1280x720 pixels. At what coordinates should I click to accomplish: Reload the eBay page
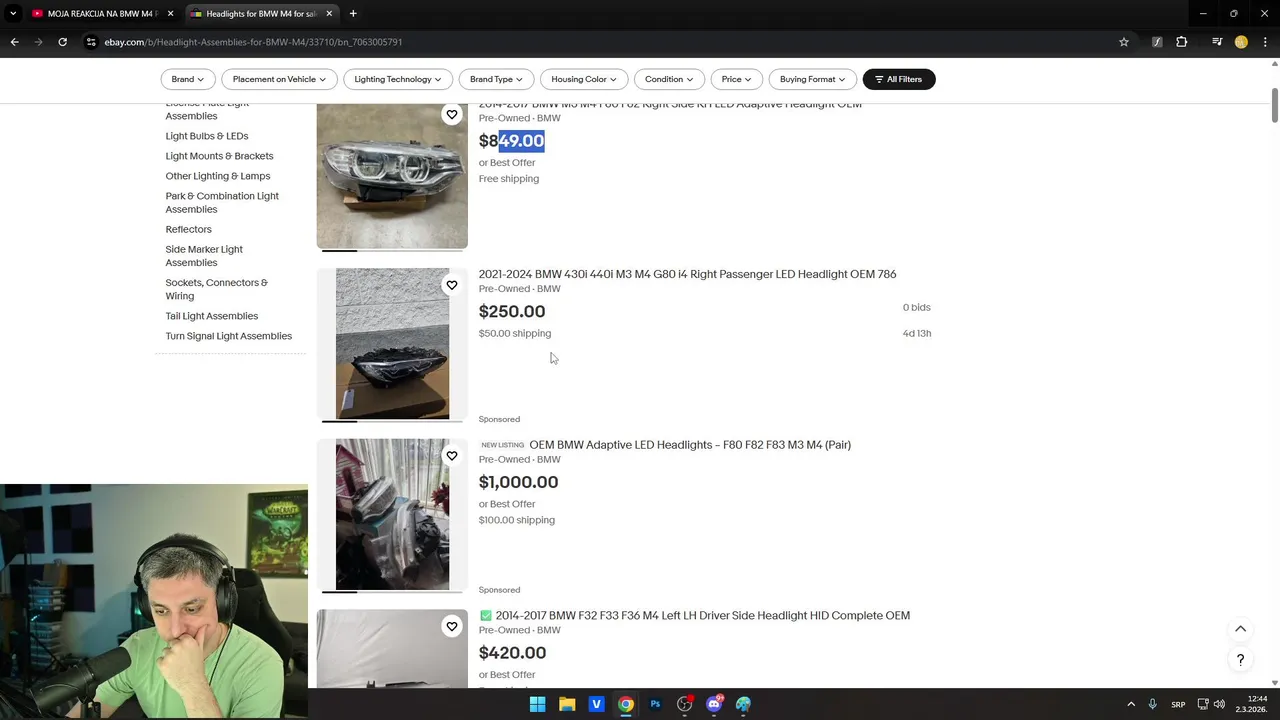[62, 42]
